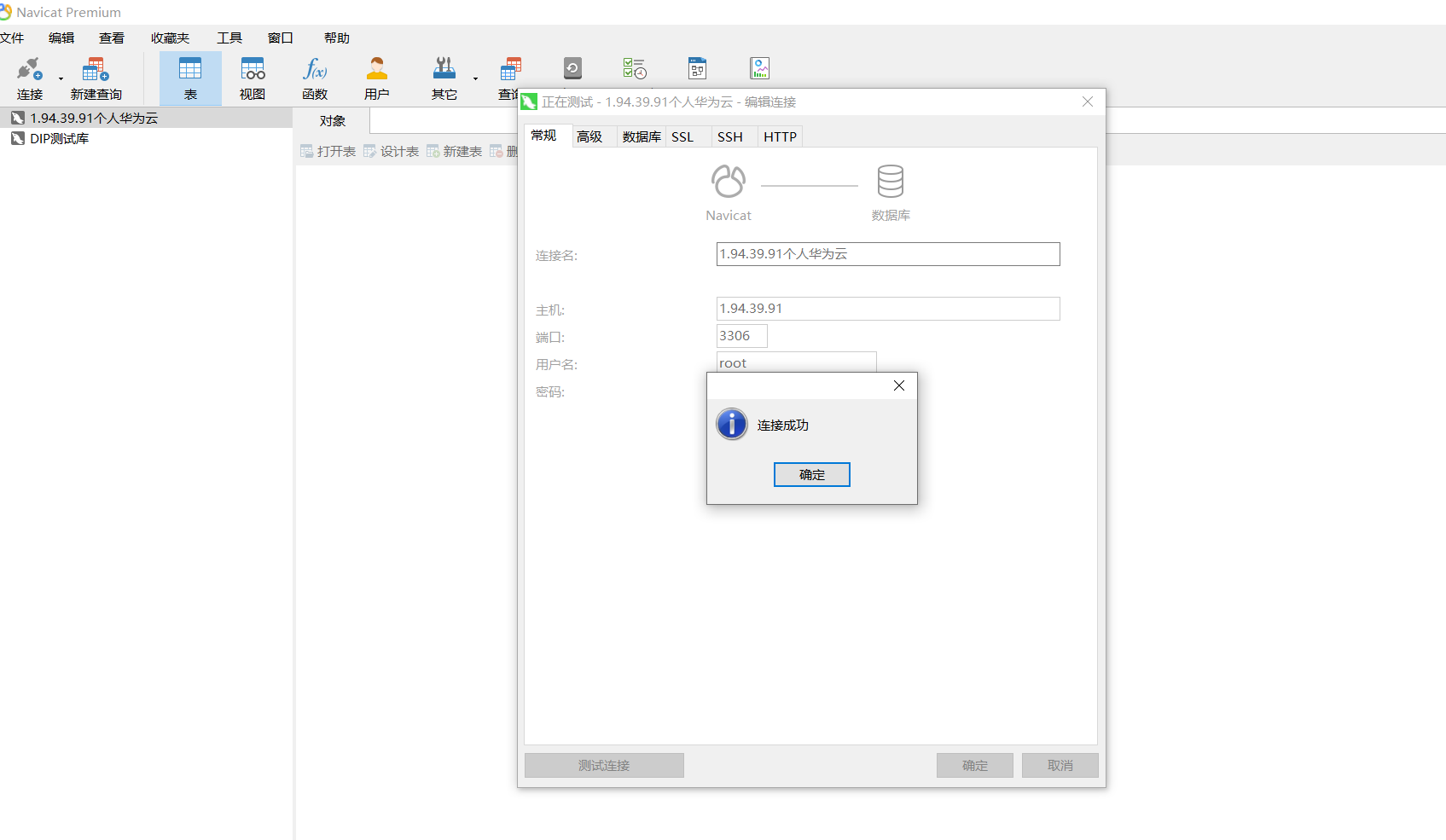Viewport: 1446px width, 840px height.
Task: Click the Navicat logo graphic in dialog
Action: pos(729,181)
